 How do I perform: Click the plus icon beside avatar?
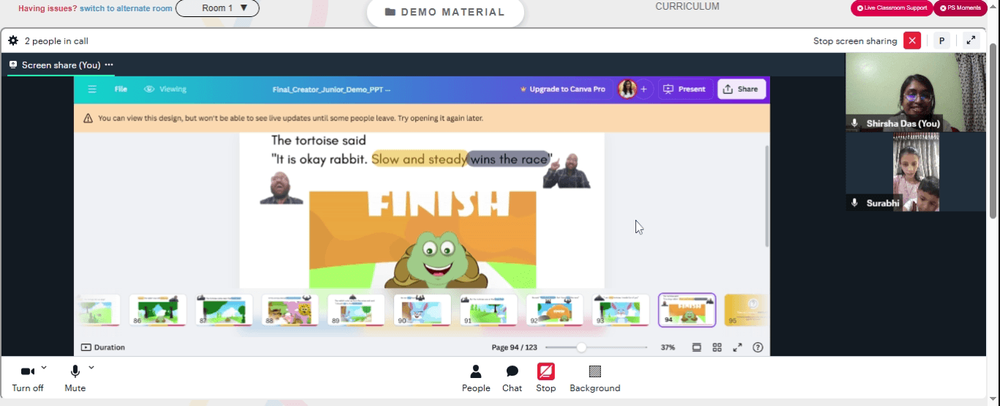click(643, 89)
